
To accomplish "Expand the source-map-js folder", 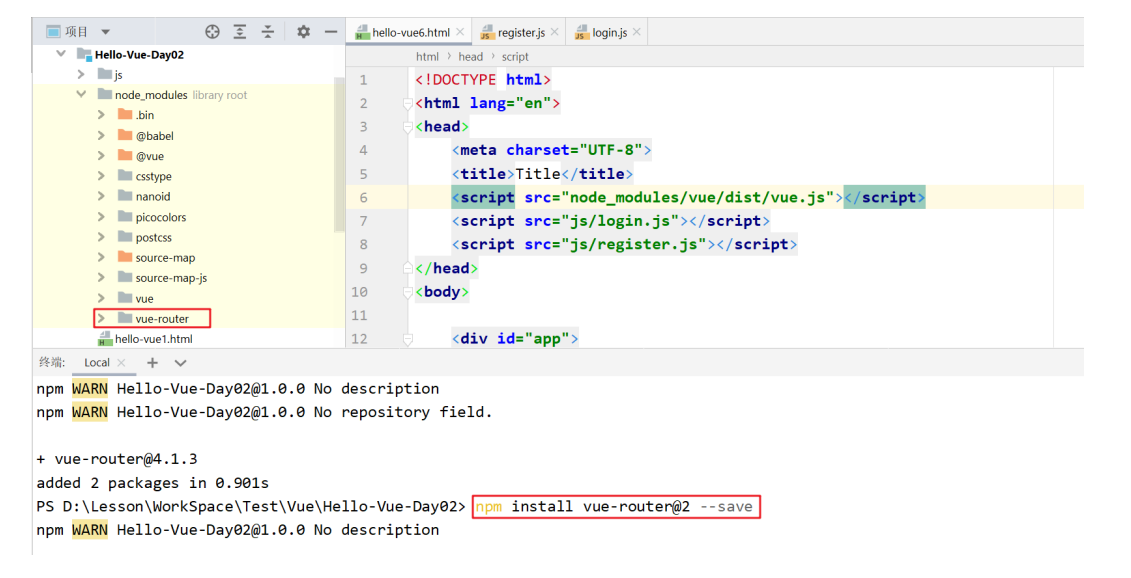I will (x=101, y=277).
